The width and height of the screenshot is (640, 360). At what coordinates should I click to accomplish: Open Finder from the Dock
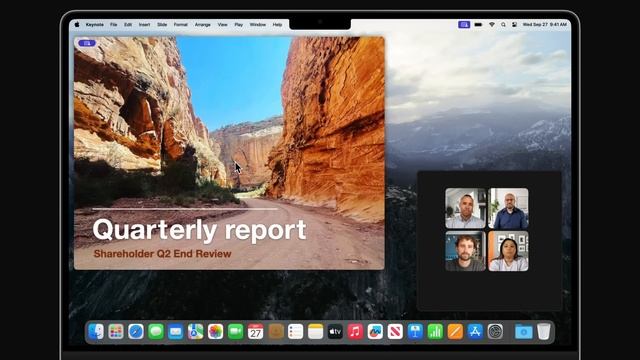[96, 332]
